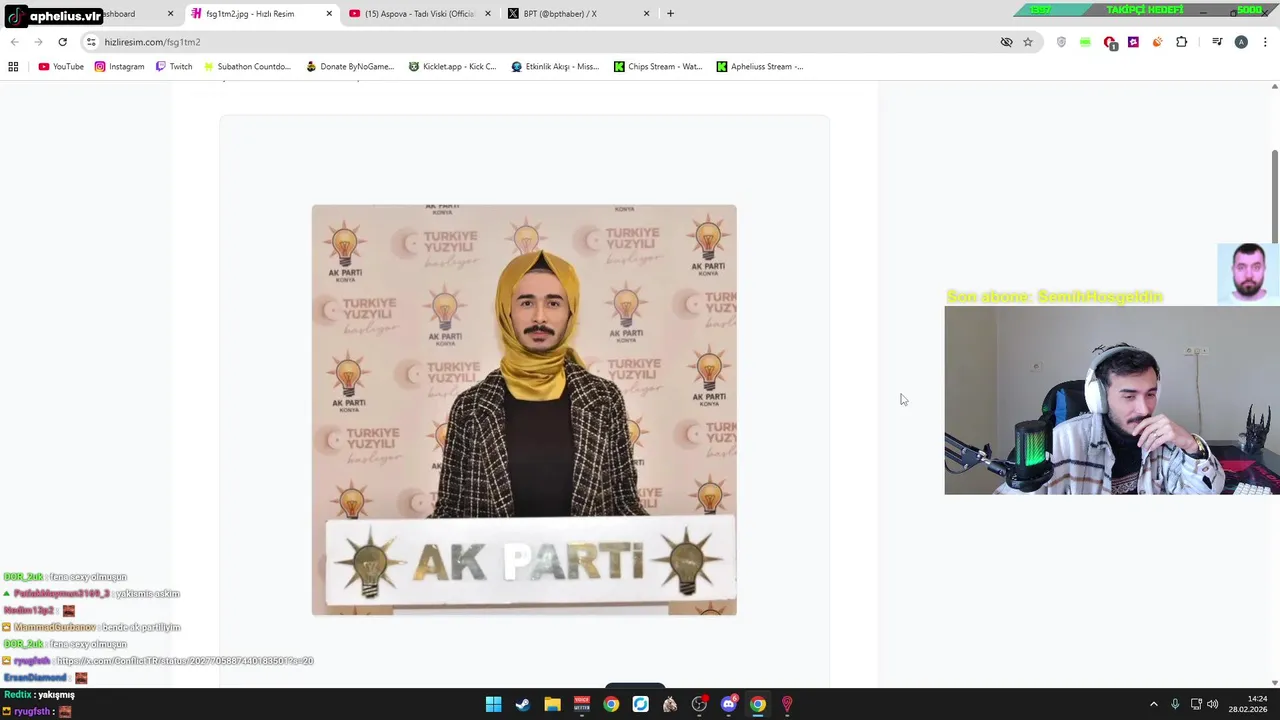Screen dimensions: 1280x720
Task: Open the Kicklet.app bookmark
Action: pos(452,66)
